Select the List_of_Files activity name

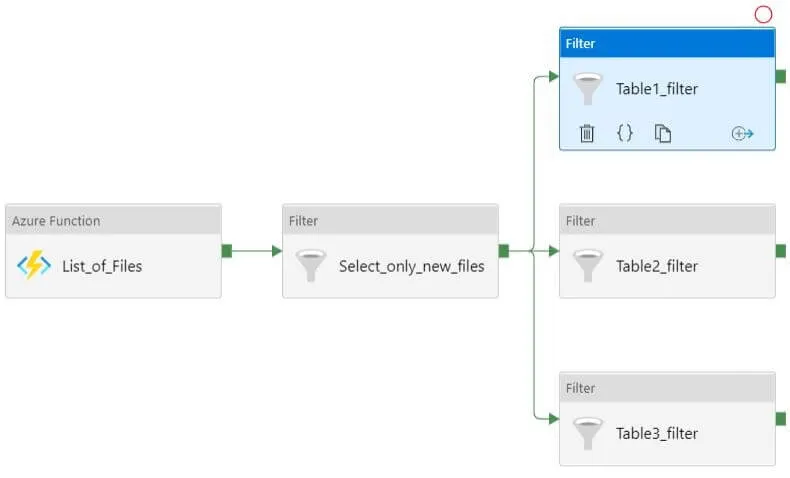(102, 266)
